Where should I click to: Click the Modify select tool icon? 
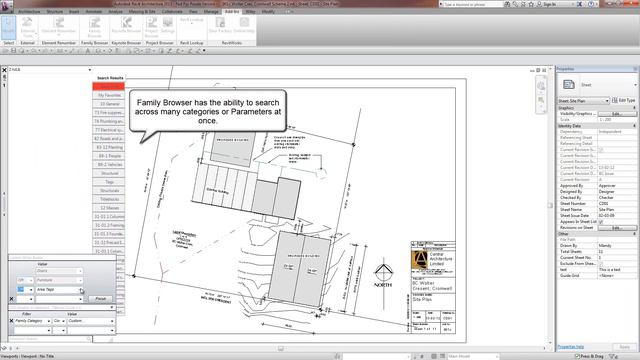(8, 27)
